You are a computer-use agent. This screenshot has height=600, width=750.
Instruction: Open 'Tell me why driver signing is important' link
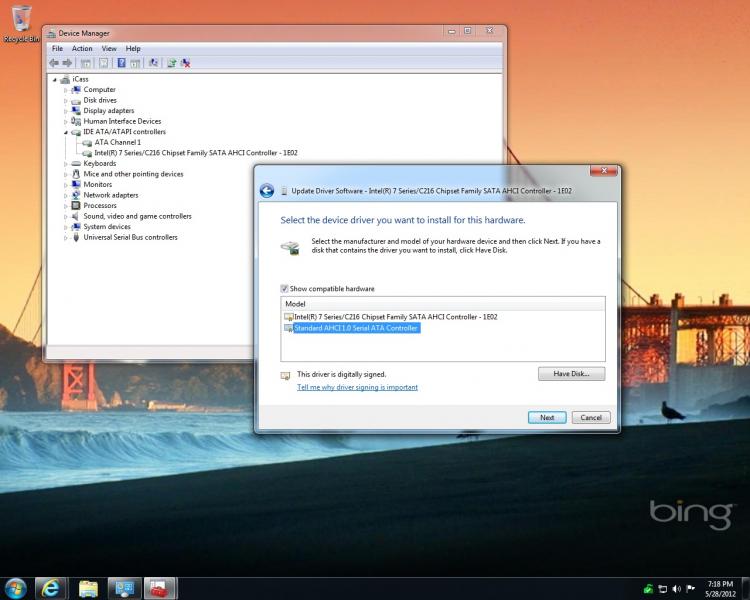pos(357,387)
